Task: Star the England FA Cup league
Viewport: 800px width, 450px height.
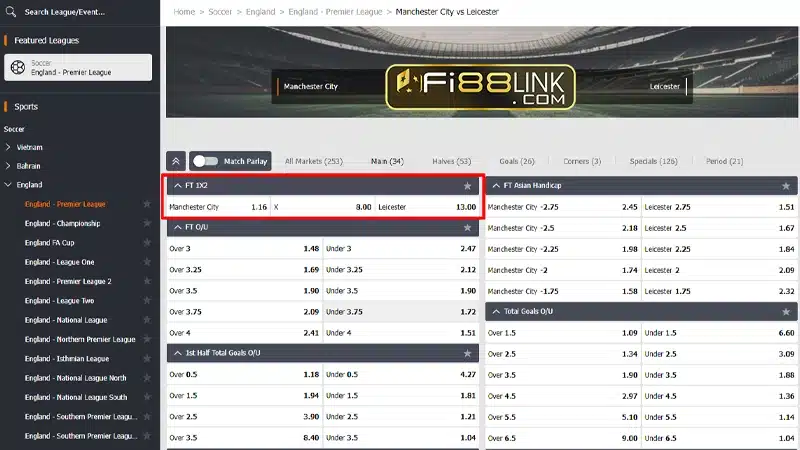Action: [147, 243]
